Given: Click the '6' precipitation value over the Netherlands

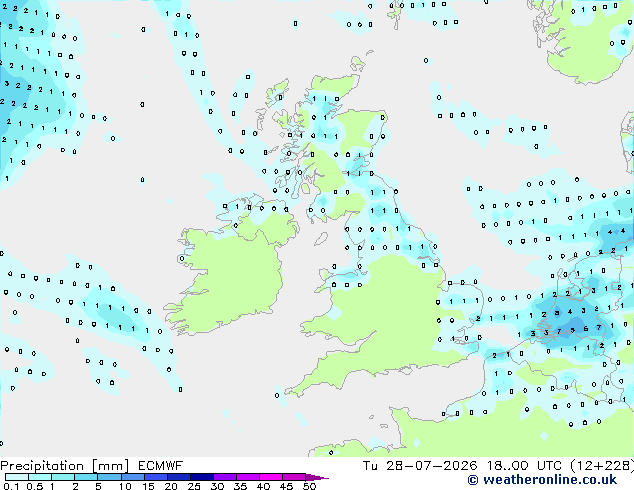Looking at the screenshot, I should [x=585, y=329].
